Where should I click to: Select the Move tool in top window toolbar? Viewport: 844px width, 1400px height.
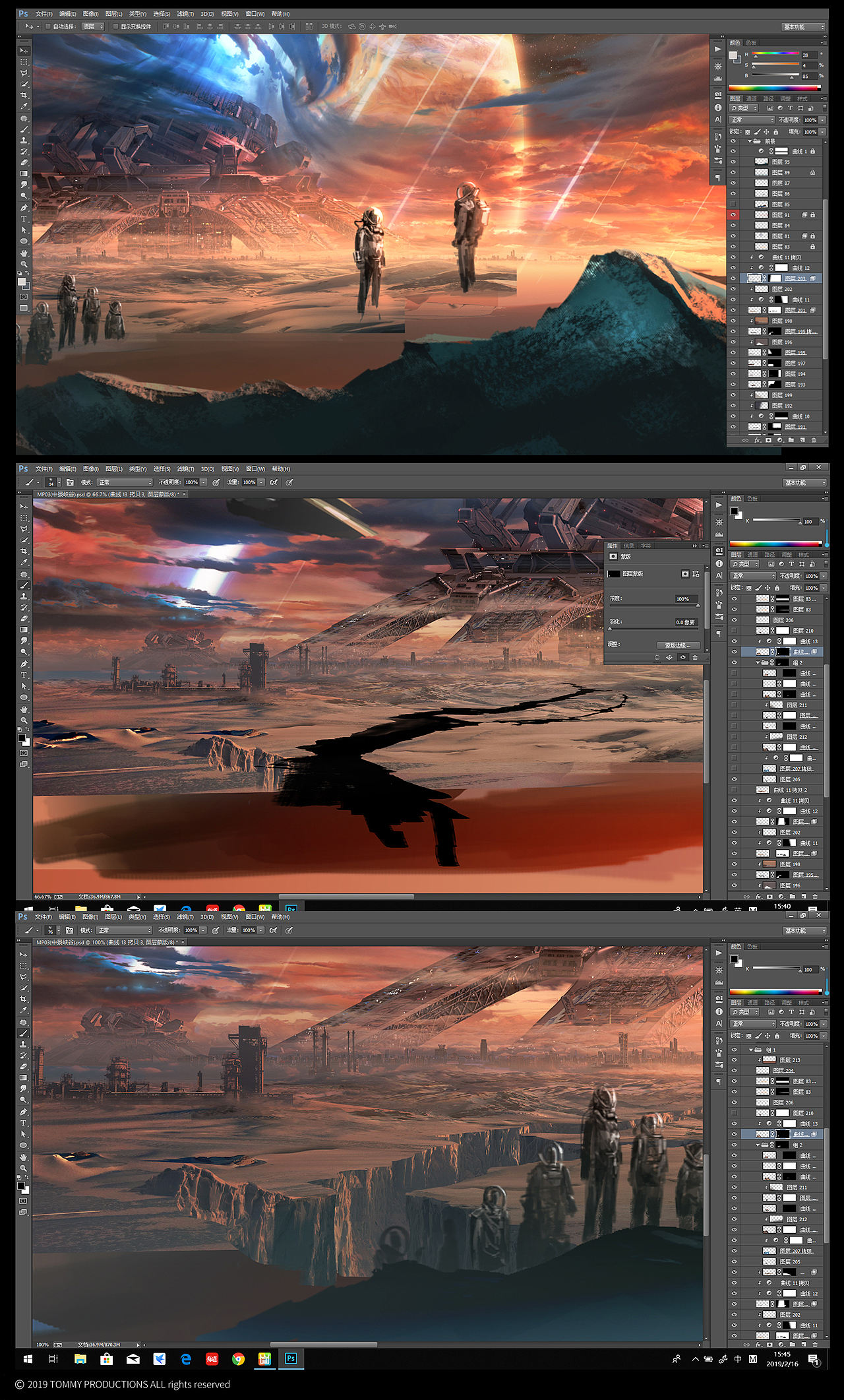(x=24, y=50)
